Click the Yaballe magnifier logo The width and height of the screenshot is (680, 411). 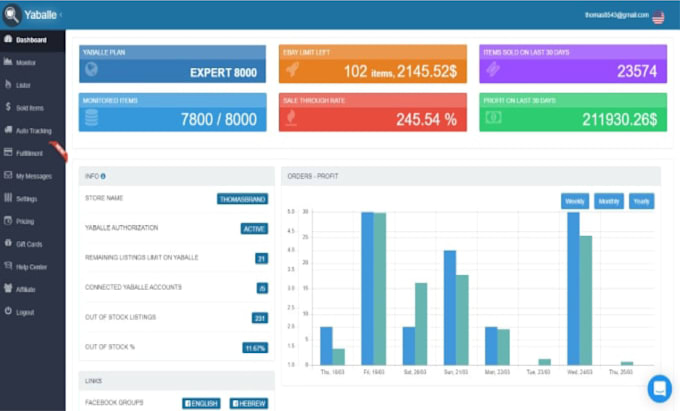tap(12, 14)
